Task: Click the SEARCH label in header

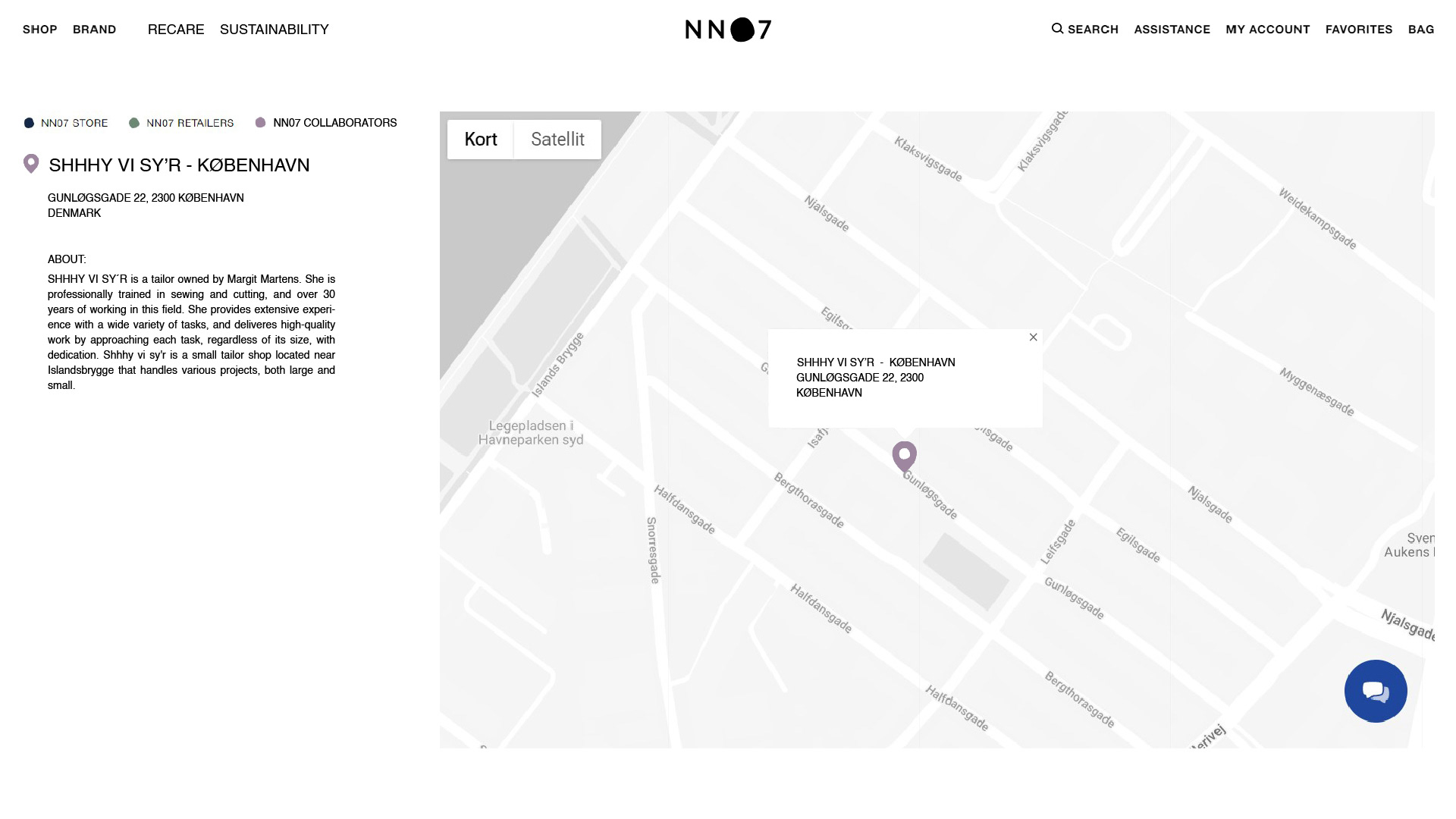Action: coord(1093,30)
